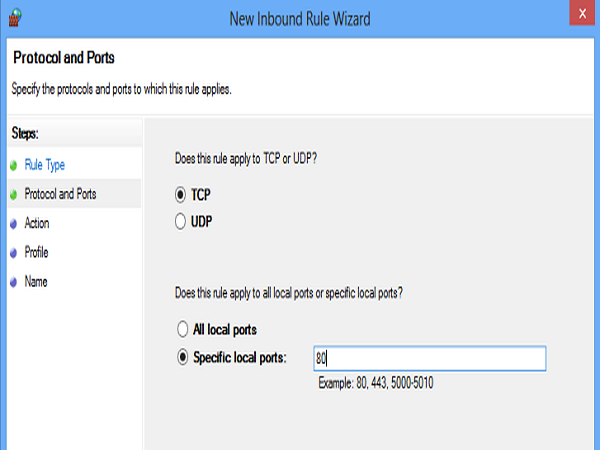600x450 pixels.
Task: Close the New Inbound Rule Wizard window
Action: click(579, 15)
